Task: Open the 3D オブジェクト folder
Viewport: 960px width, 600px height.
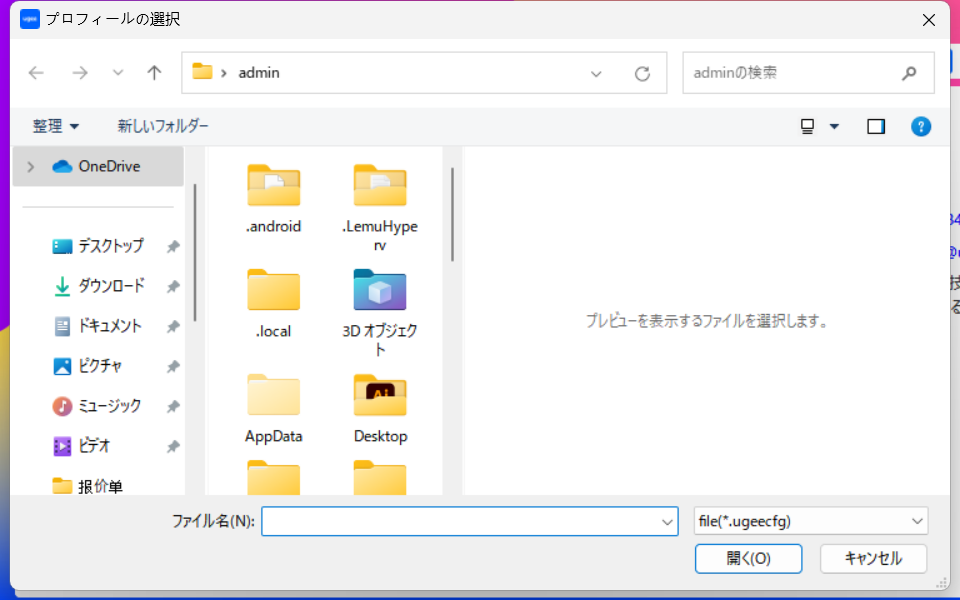Action: pos(380,290)
